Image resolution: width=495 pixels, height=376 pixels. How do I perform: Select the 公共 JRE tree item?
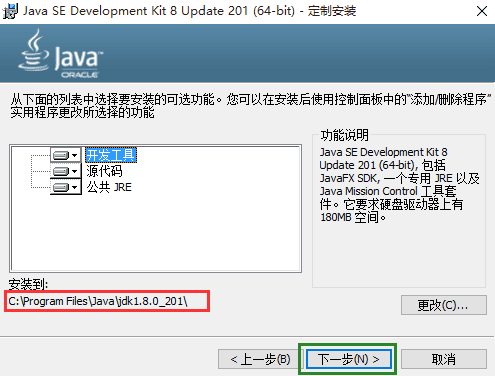coord(109,187)
